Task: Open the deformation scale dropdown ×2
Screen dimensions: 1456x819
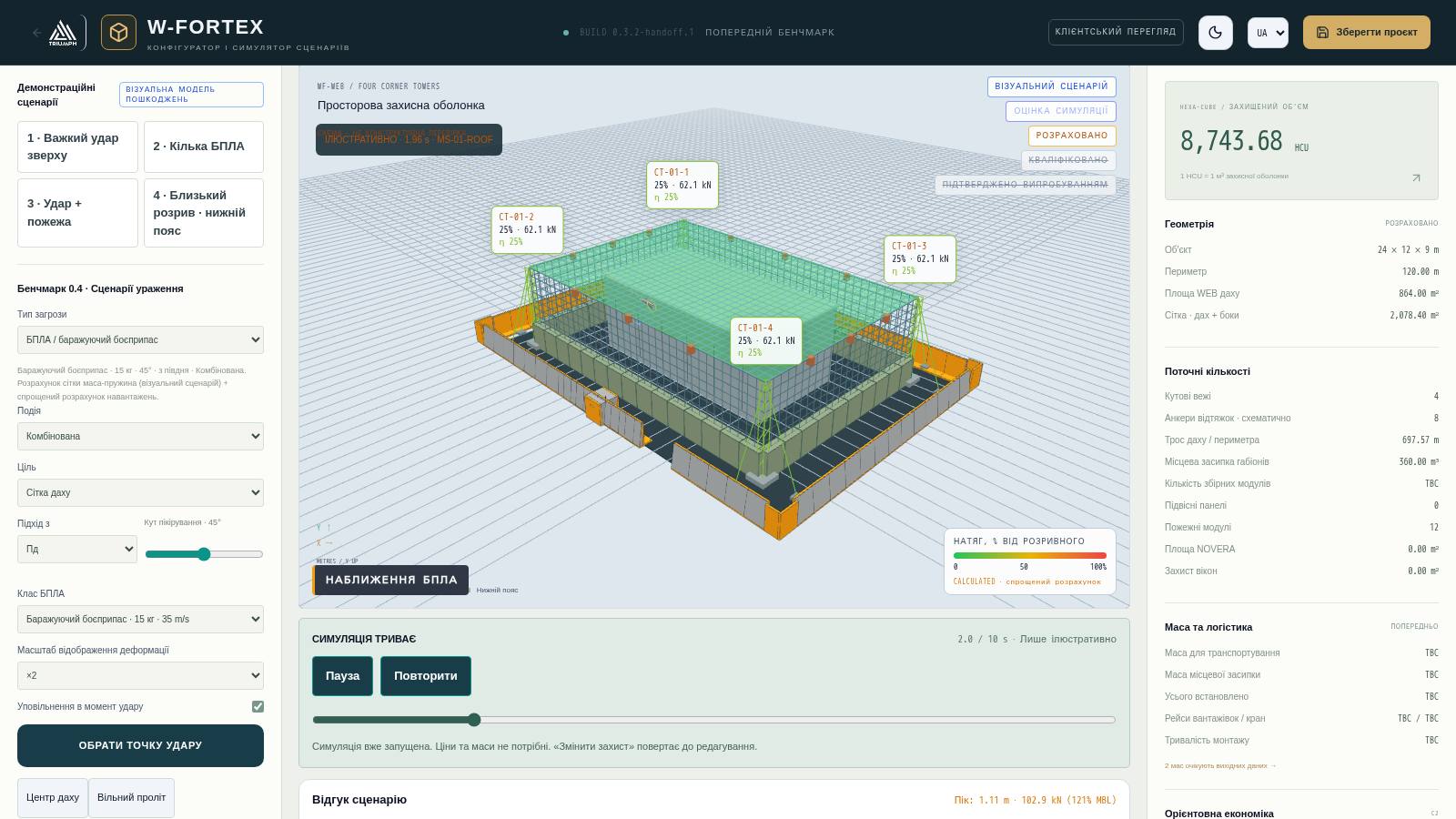Action: pos(140,675)
